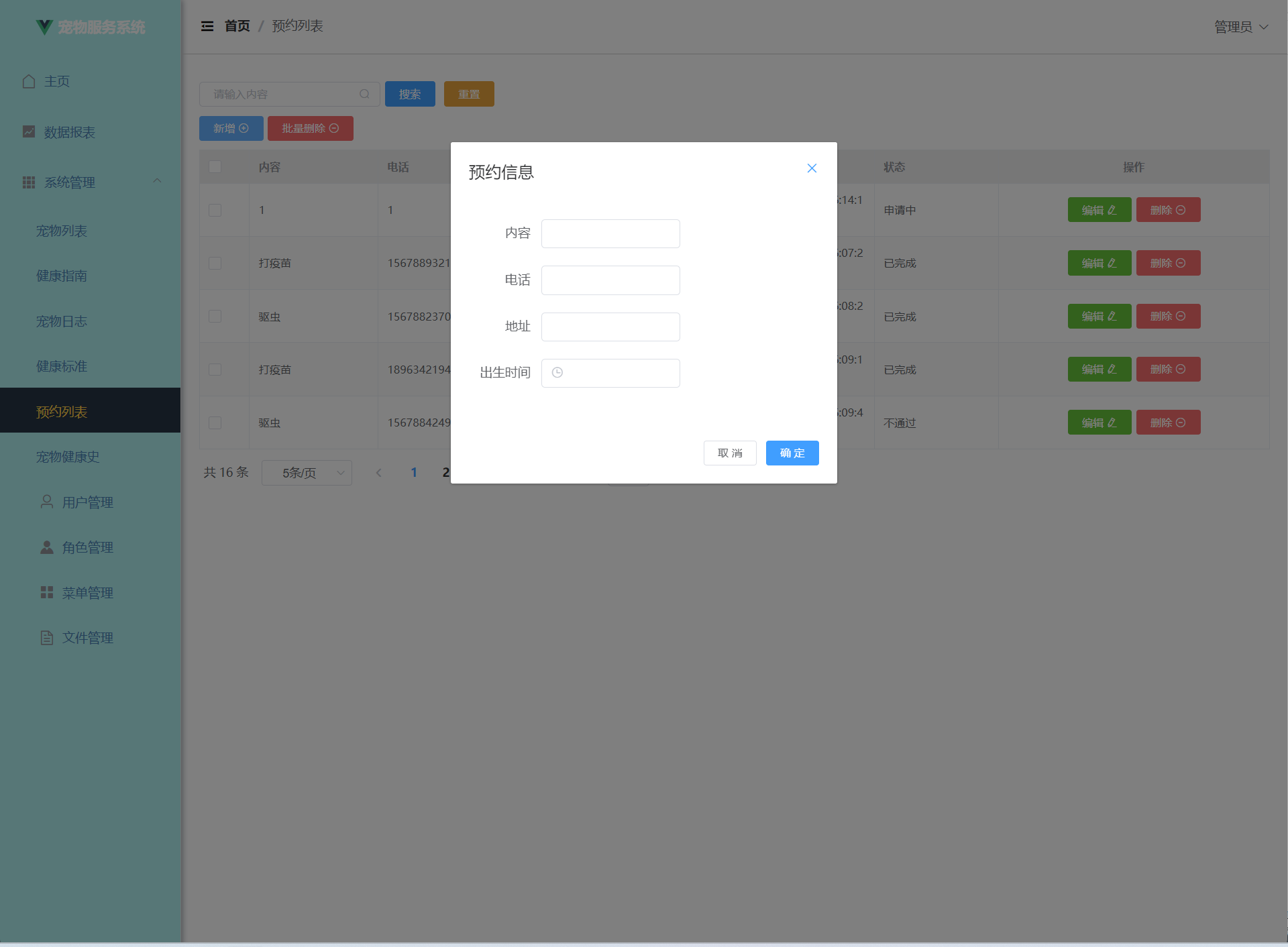1288x947 pixels.
Task: Click the 确定 button
Action: pyautogui.click(x=792, y=453)
